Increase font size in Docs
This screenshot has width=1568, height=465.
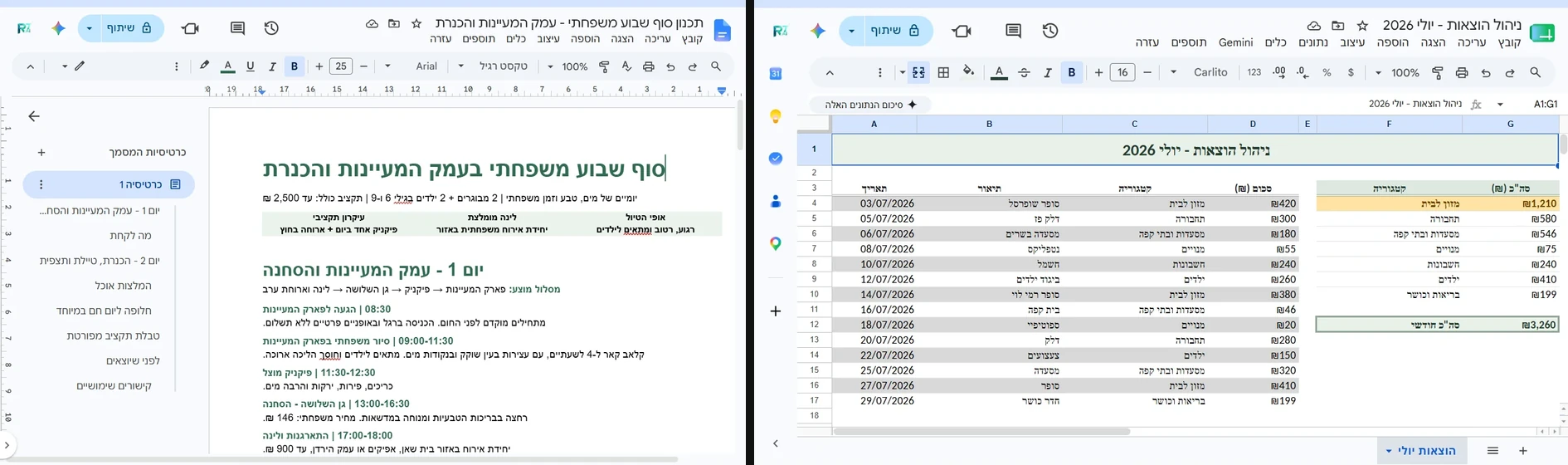(319, 66)
